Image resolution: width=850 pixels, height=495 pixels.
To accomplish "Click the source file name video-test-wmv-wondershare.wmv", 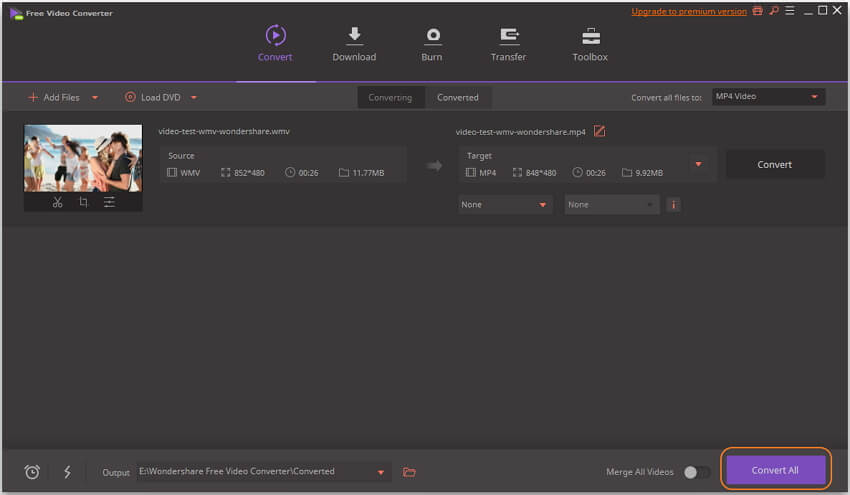I will tap(224, 131).
